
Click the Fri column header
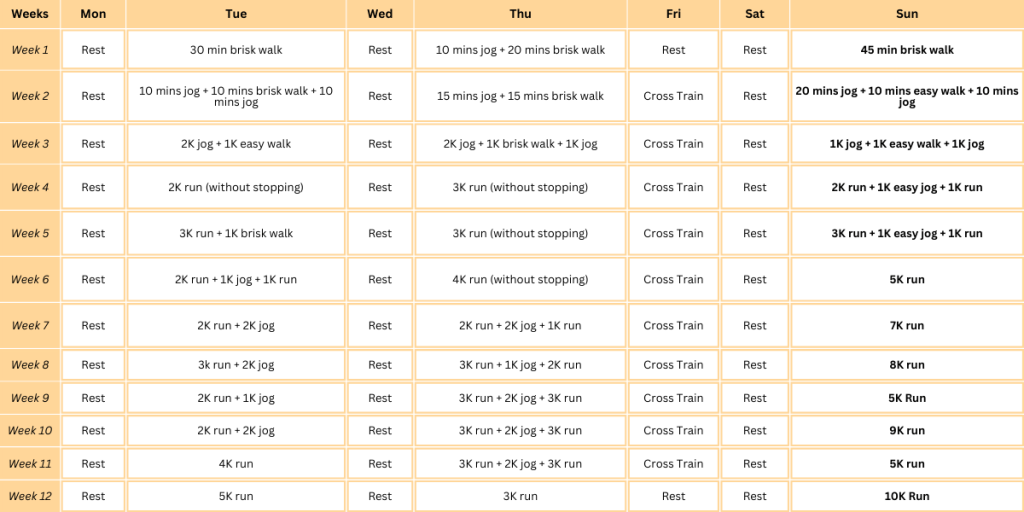673,14
